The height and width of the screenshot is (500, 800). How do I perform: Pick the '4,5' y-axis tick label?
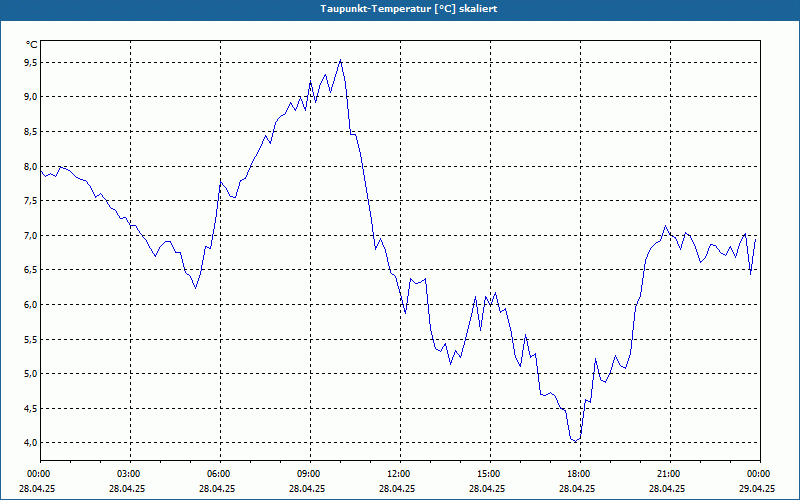[31, 409]
